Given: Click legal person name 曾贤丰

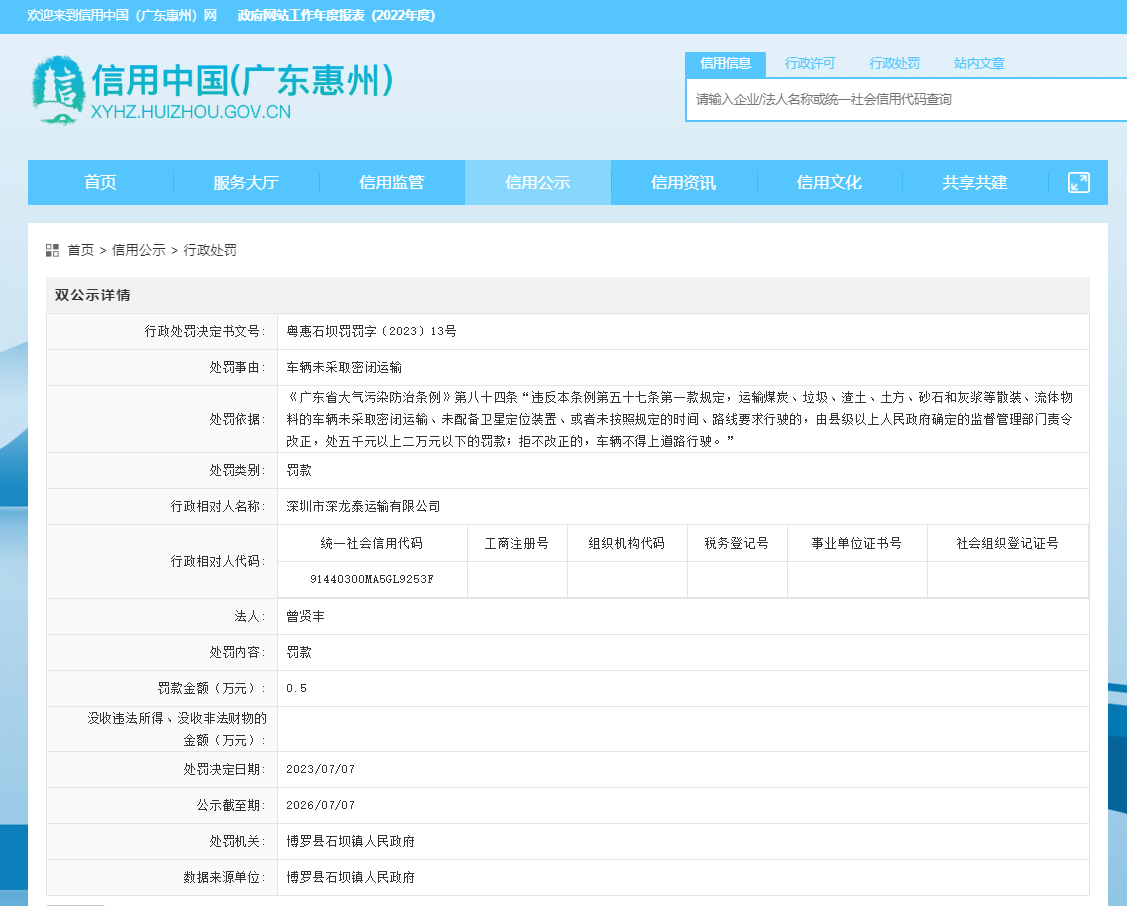Looking at the screenshot, I should coord(305,616).
